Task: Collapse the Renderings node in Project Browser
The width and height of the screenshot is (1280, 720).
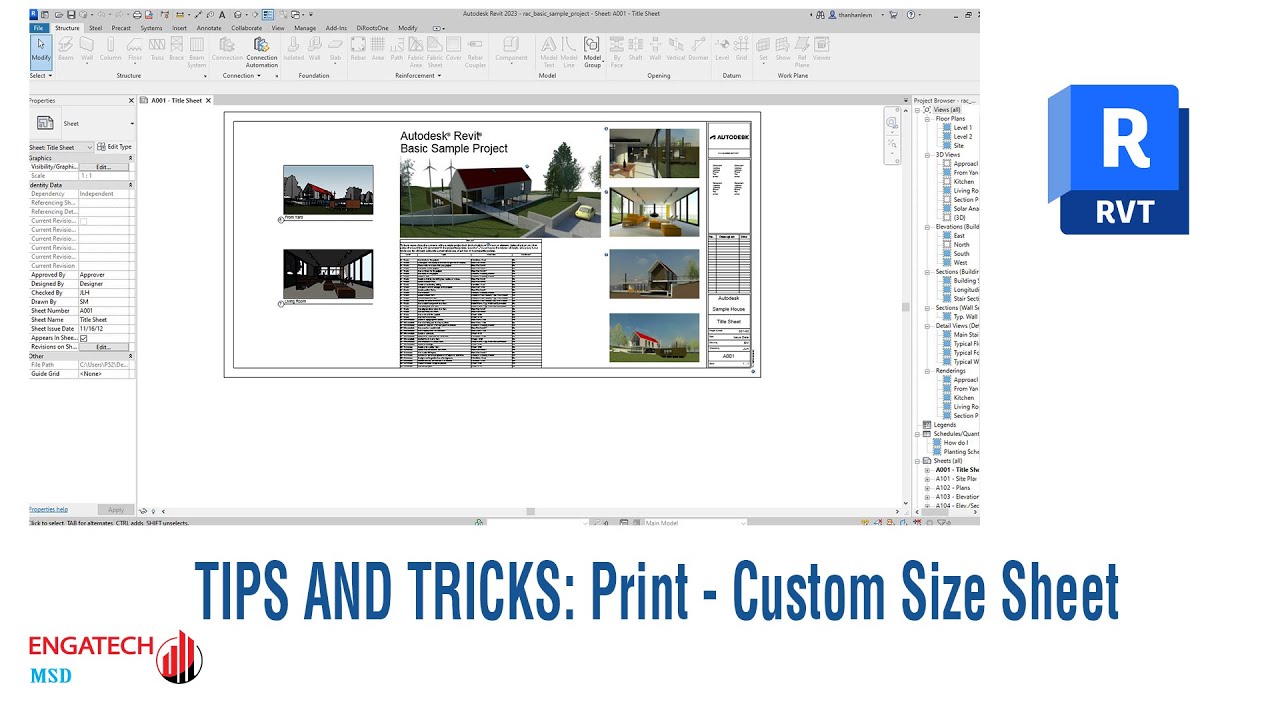Action: point(927,371)
